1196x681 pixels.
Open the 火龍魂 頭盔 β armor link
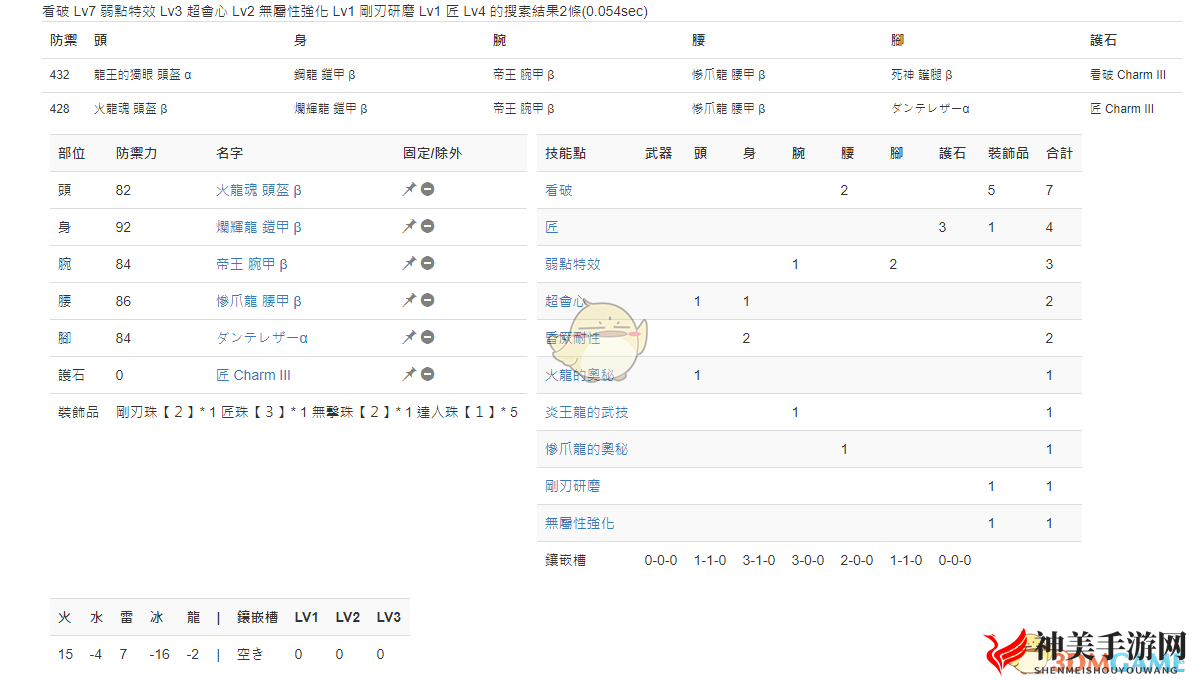pyautogui.click(x=259, y=190)
